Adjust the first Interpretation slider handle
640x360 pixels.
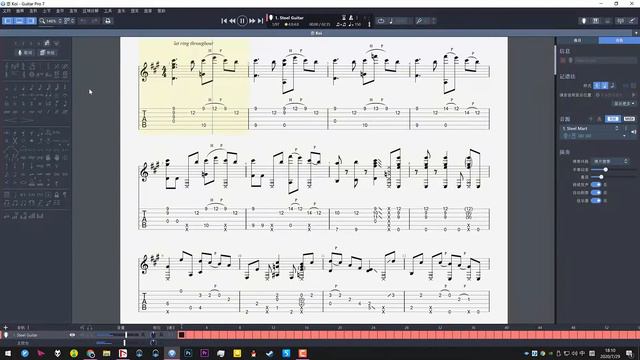606,169
